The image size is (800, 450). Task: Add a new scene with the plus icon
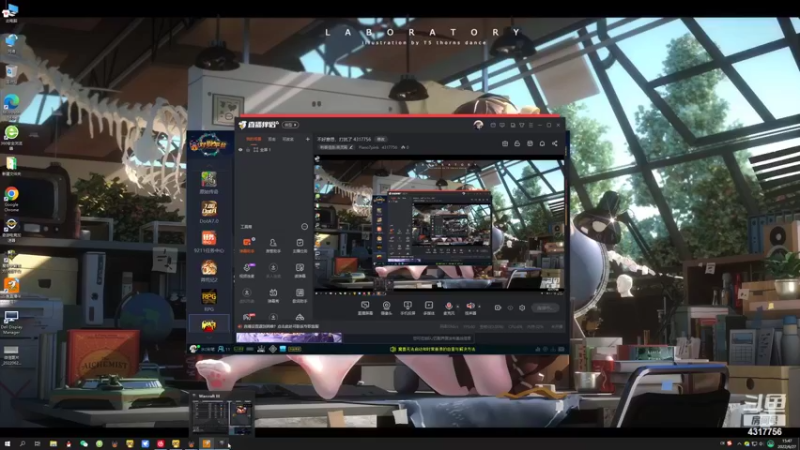[x=308, y=139]
